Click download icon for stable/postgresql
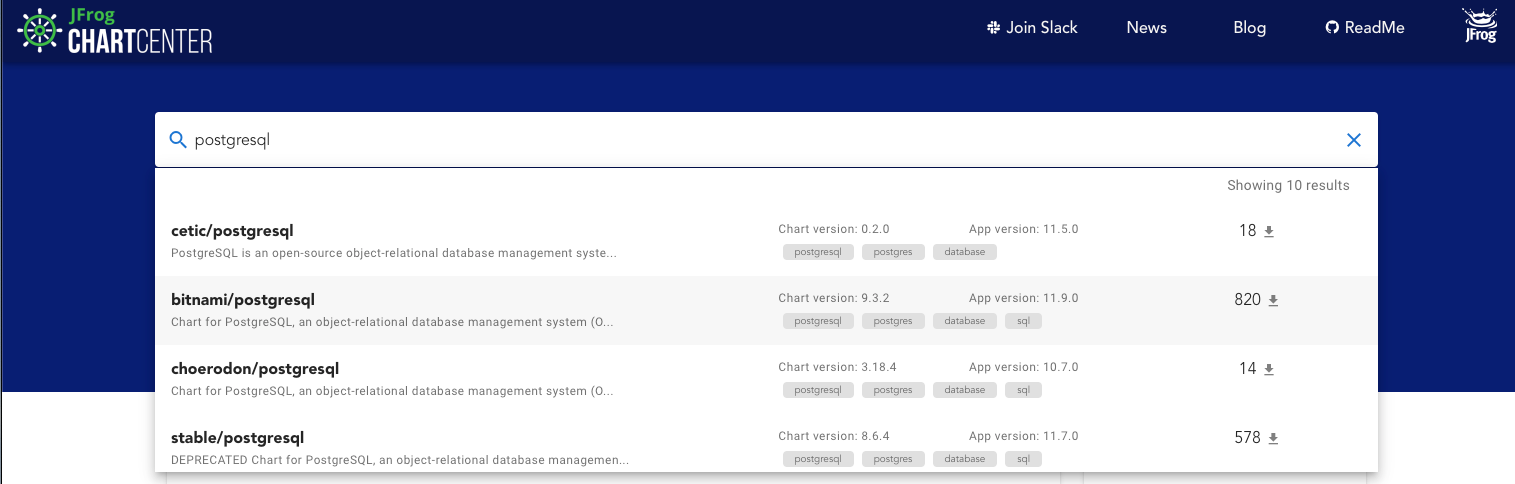This screenshot has width=1515, height=484. 1273,438
